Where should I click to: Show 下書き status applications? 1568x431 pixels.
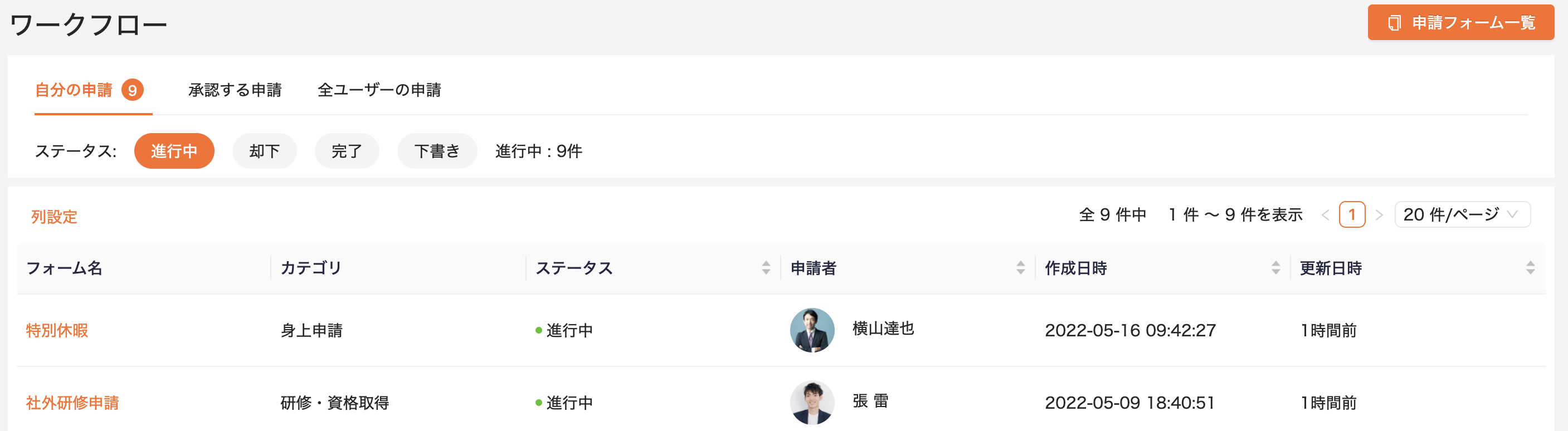436,151
